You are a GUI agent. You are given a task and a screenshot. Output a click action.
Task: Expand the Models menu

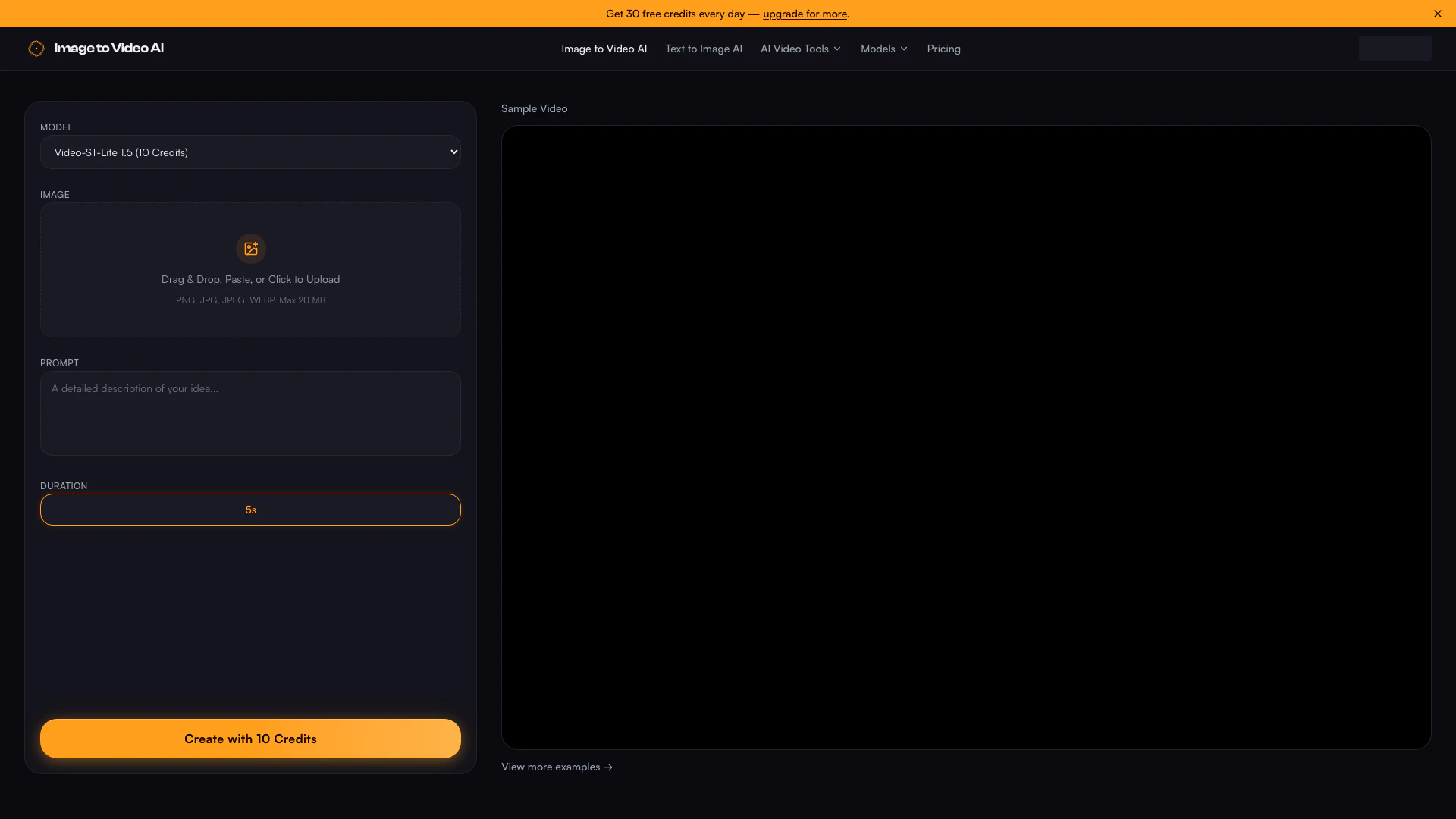[x=884, y=49]
